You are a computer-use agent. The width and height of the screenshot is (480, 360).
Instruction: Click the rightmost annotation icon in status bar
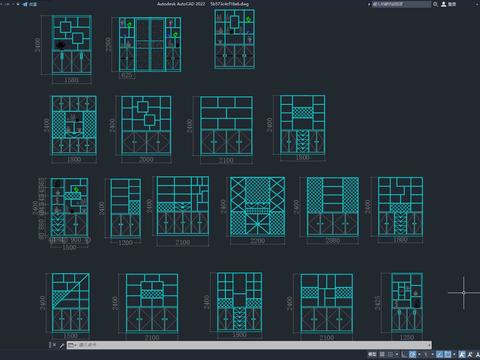point(477,354)
